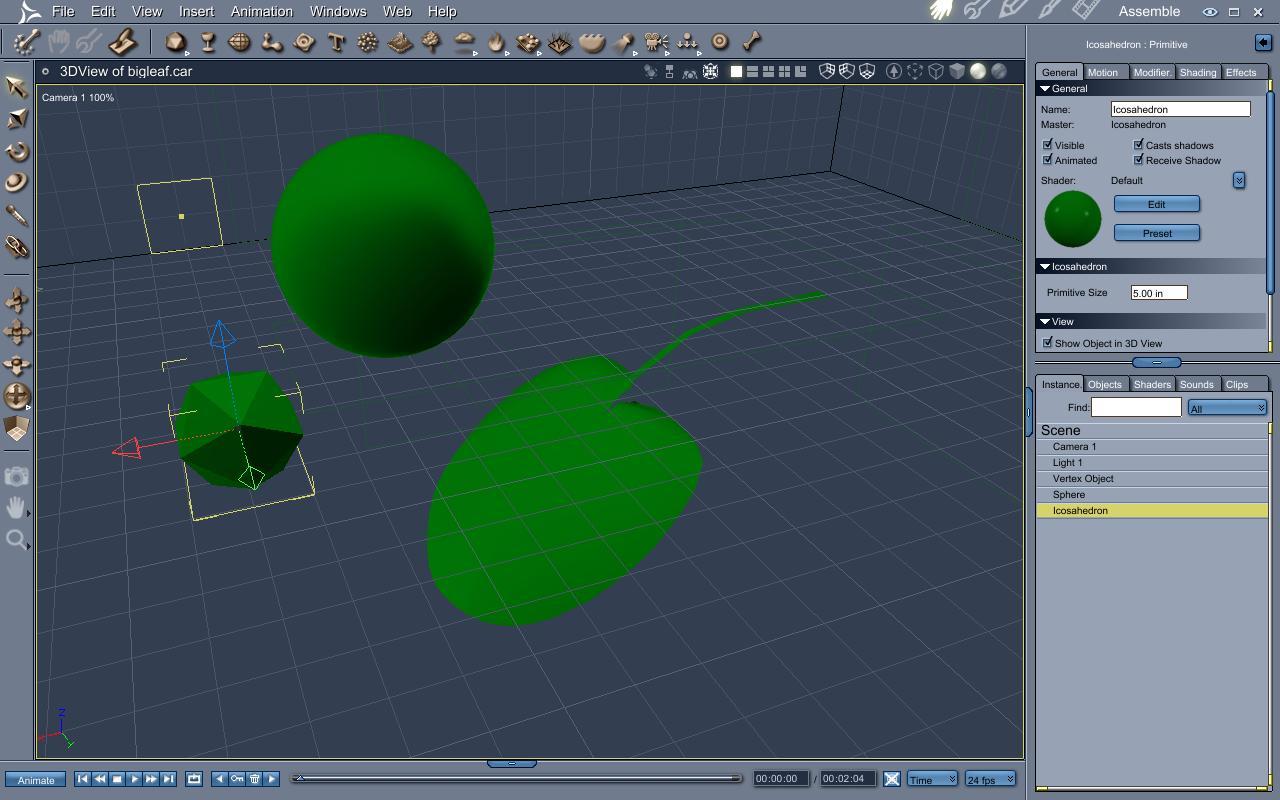Toggle the Animated checkbox
The width and height of the screenshot is (1280, 800).
[1048, 160]
